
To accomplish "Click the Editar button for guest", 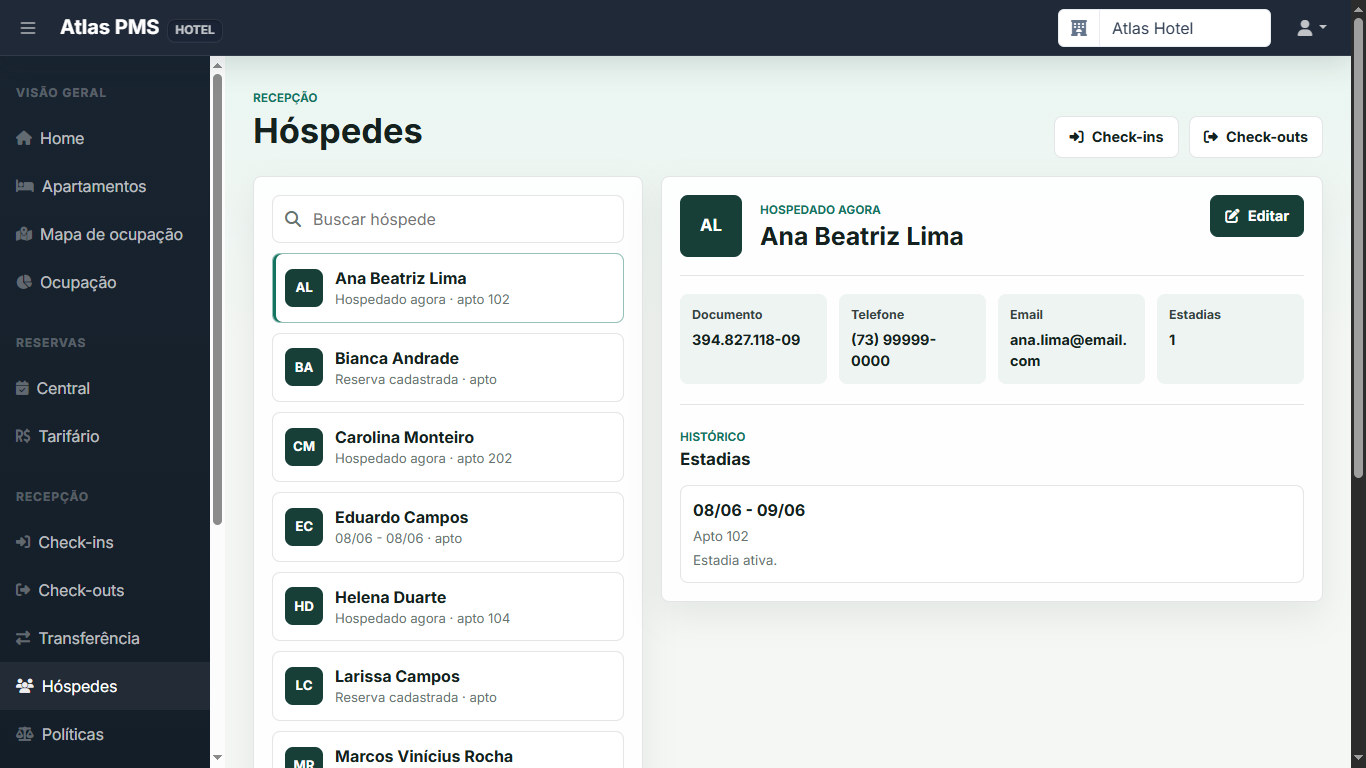I will coord(1256,216).
